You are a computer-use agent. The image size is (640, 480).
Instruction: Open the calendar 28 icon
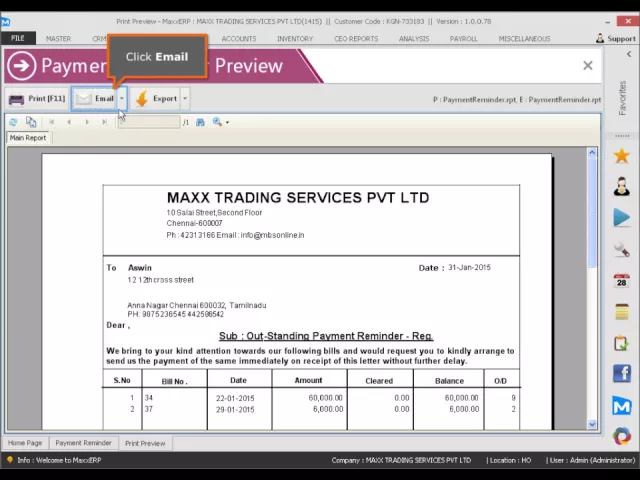[622, 281]
